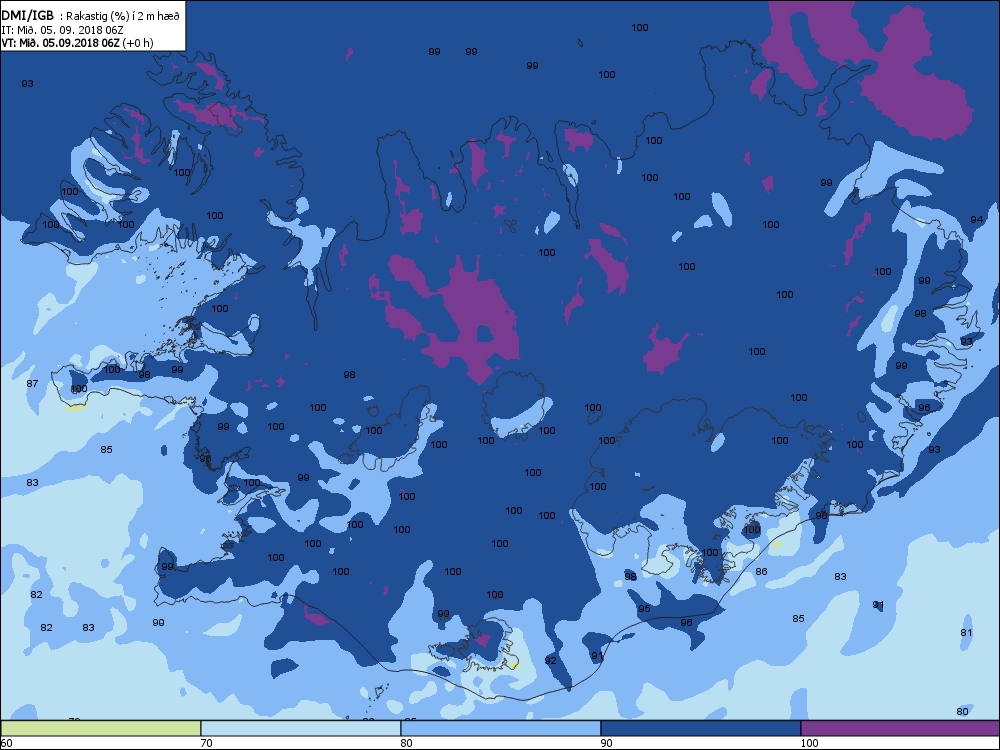This screenshot has width=1000, height=750.
Task: Click the medium blue 80–90 legend swatch
Action: click(x=501, y=728)
